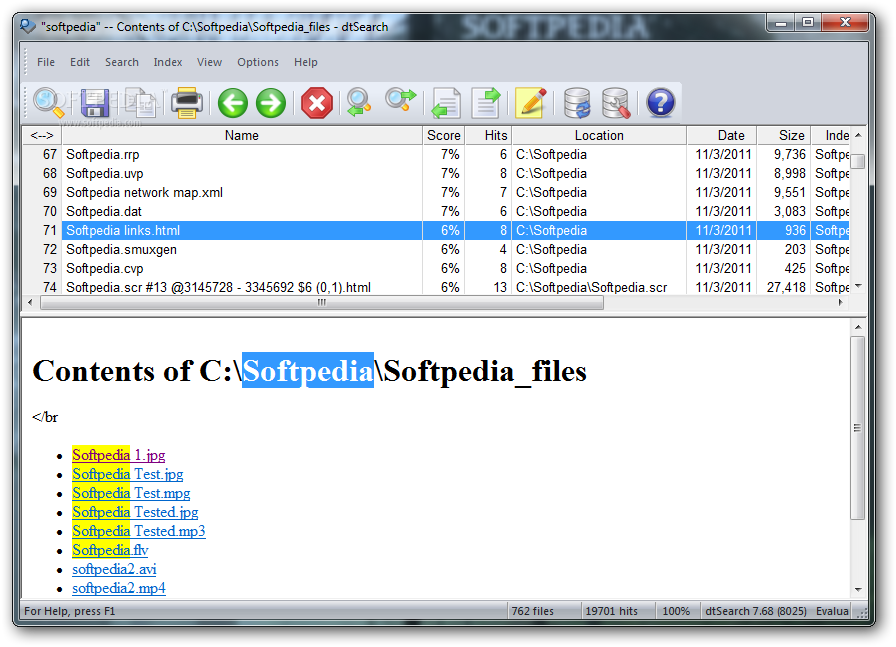This screenshot has height=647, width=896.
Task: Click the Save floppy disk icon
Action: 95,103
